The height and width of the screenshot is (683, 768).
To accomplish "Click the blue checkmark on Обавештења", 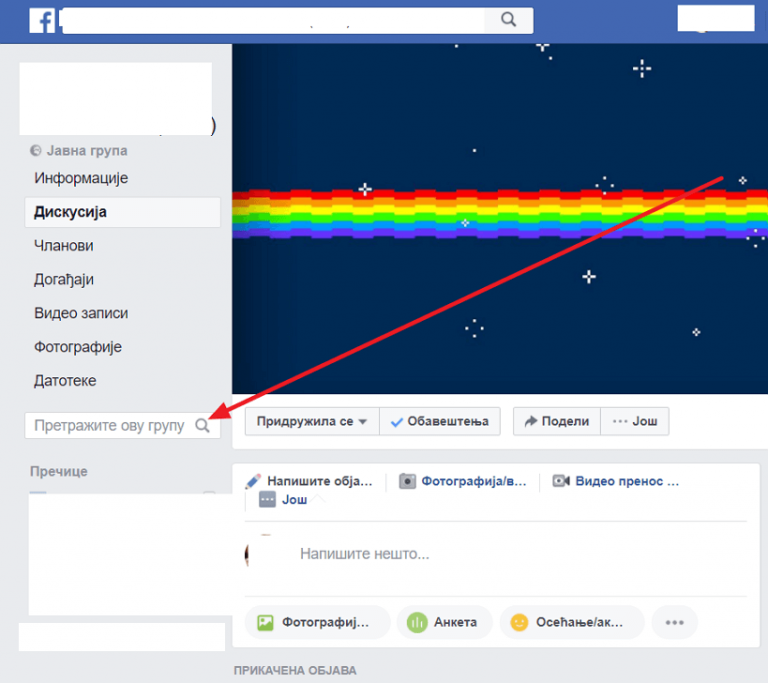I will point(397,422).
